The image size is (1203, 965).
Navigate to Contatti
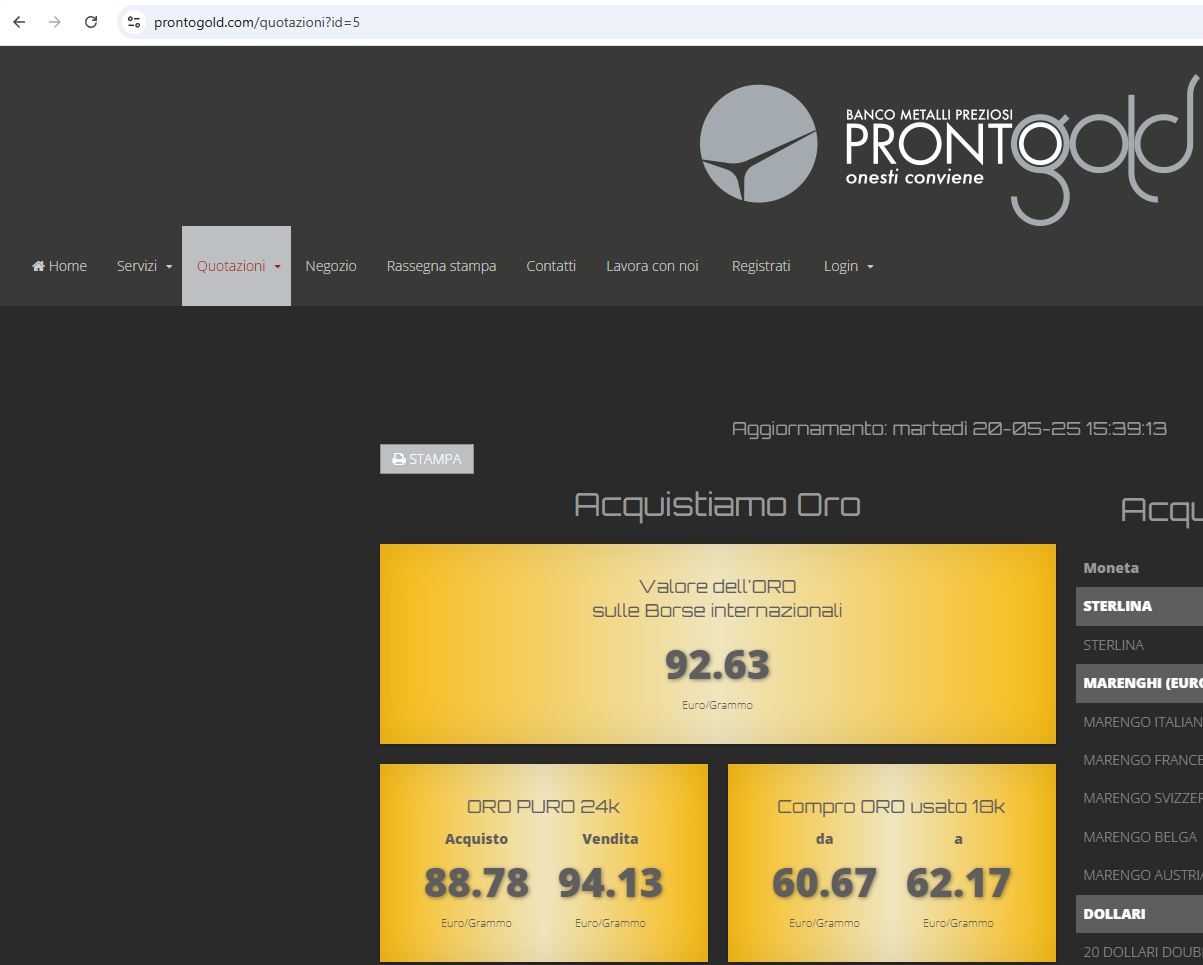point(551,266)
